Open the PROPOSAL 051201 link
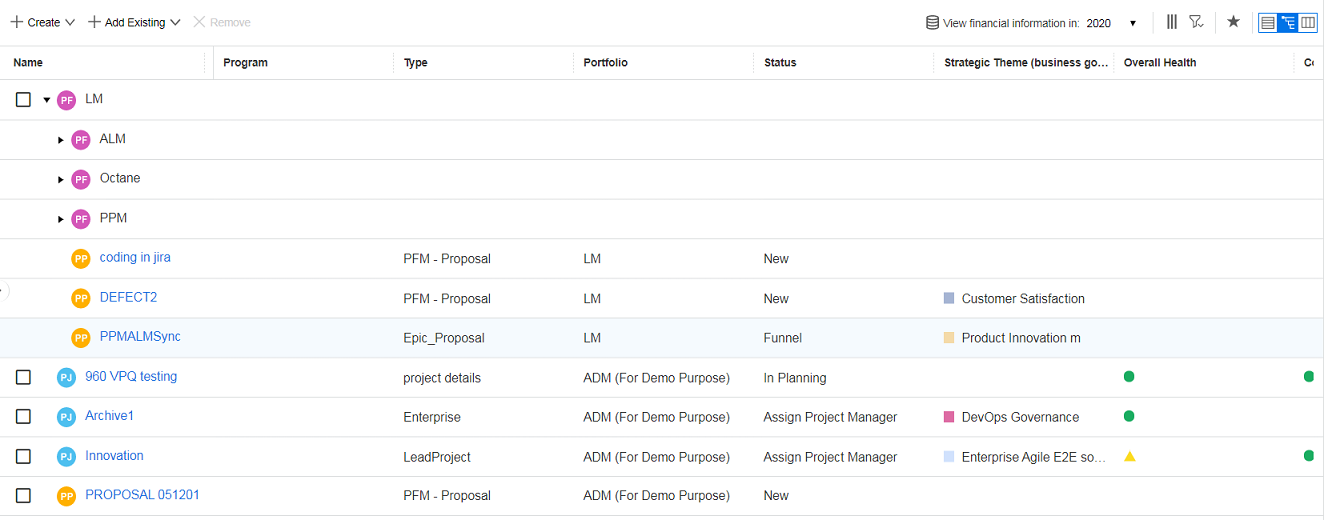Image resolution: width=1324 pixels, height=520 pixels. tap(142, 495)
